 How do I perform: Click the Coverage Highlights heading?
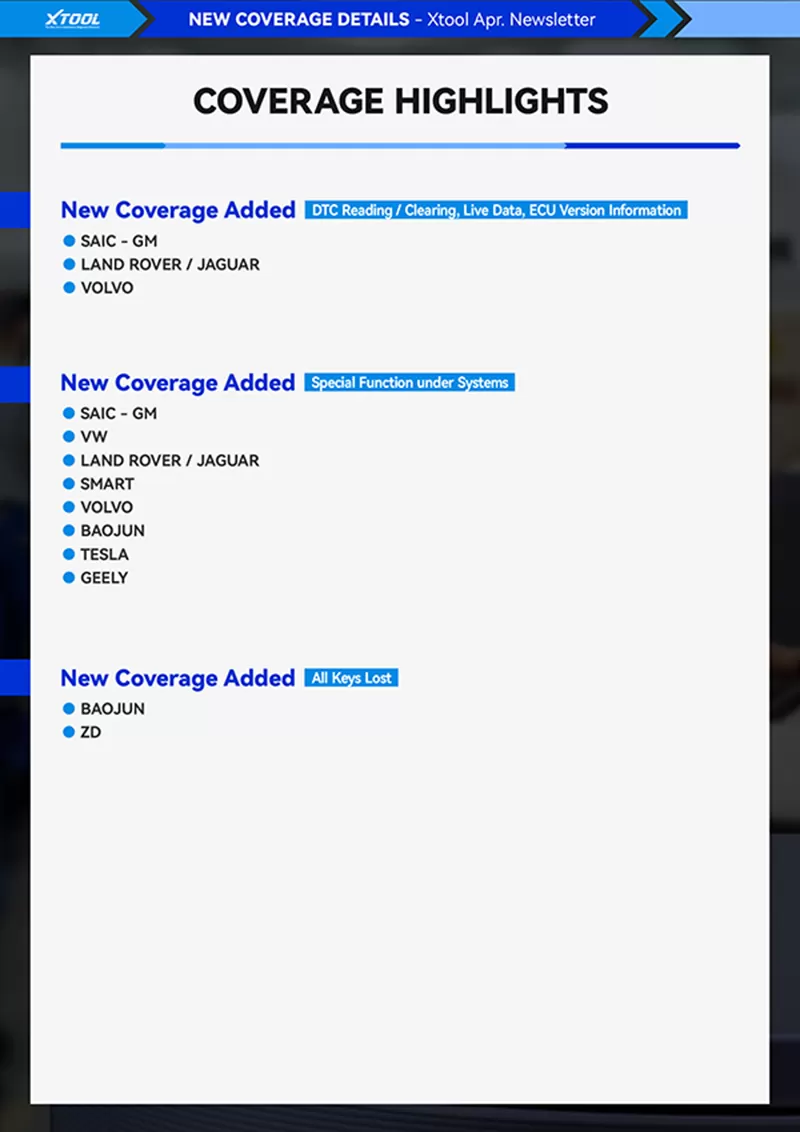pyautogui.click(x=400, y=101)
